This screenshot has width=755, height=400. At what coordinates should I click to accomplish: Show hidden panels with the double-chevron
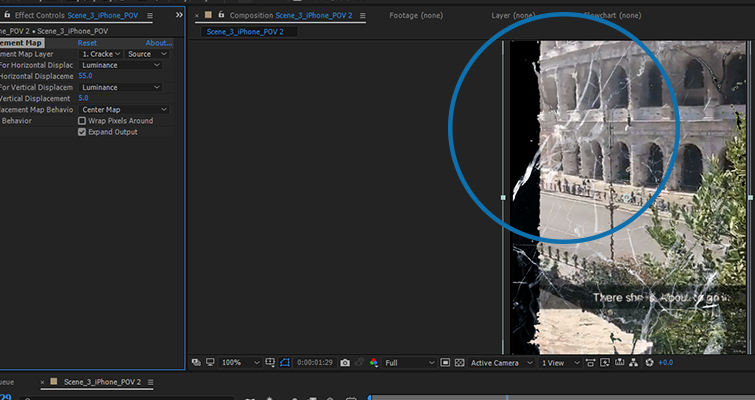click(179, 15)
